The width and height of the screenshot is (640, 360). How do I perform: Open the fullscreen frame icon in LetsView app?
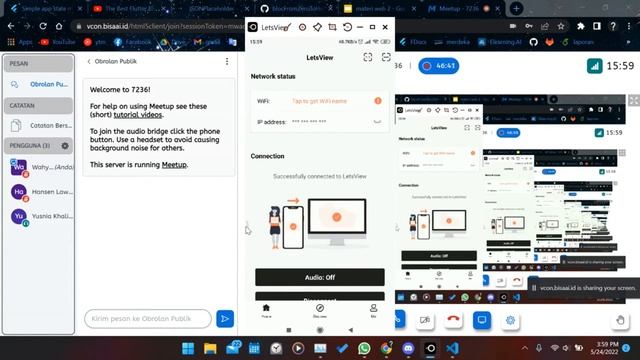[368, 57]
